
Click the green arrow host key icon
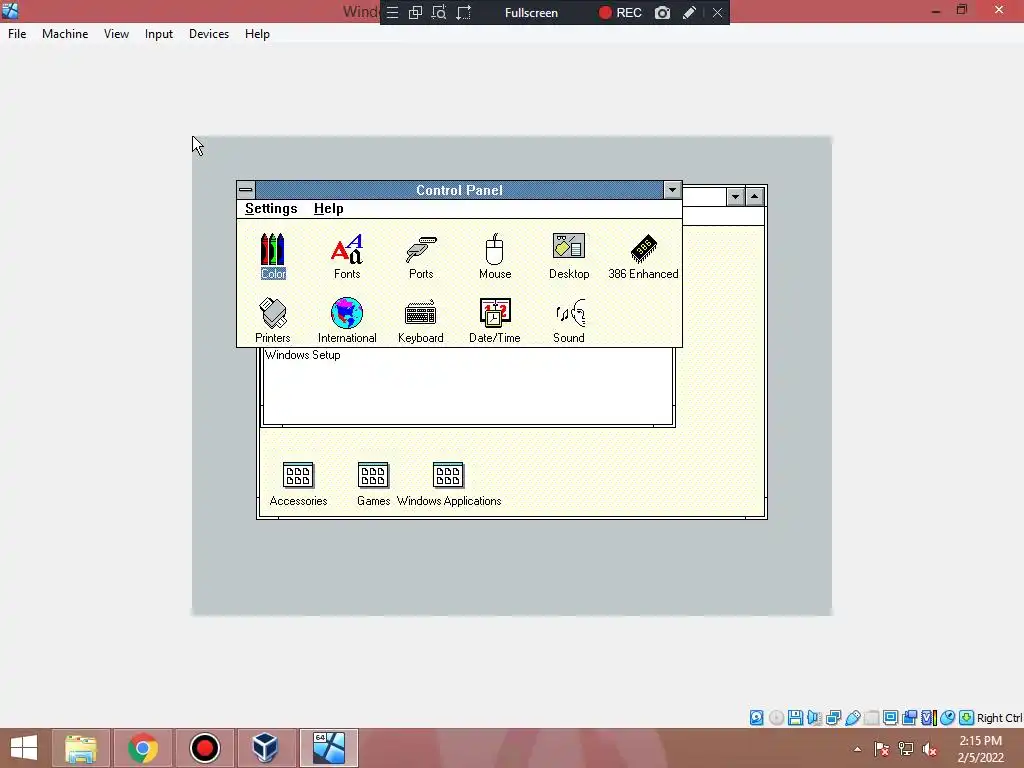point(967,718)
